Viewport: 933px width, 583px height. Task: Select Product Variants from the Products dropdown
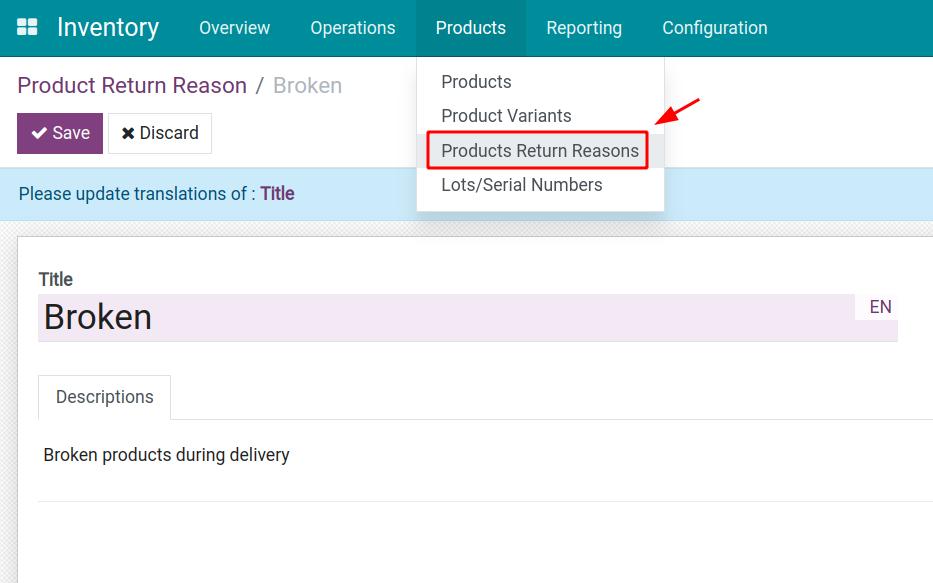click(505, 116)
